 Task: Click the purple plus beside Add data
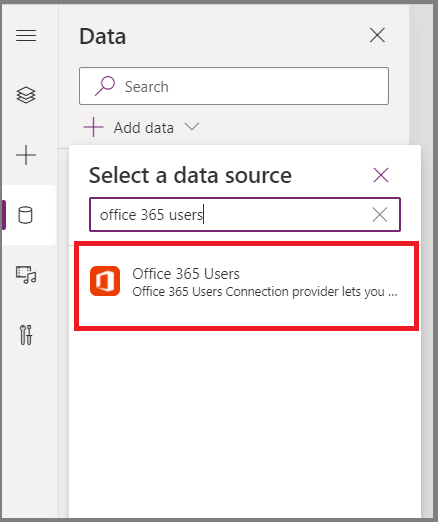click(x=93, y=127)
